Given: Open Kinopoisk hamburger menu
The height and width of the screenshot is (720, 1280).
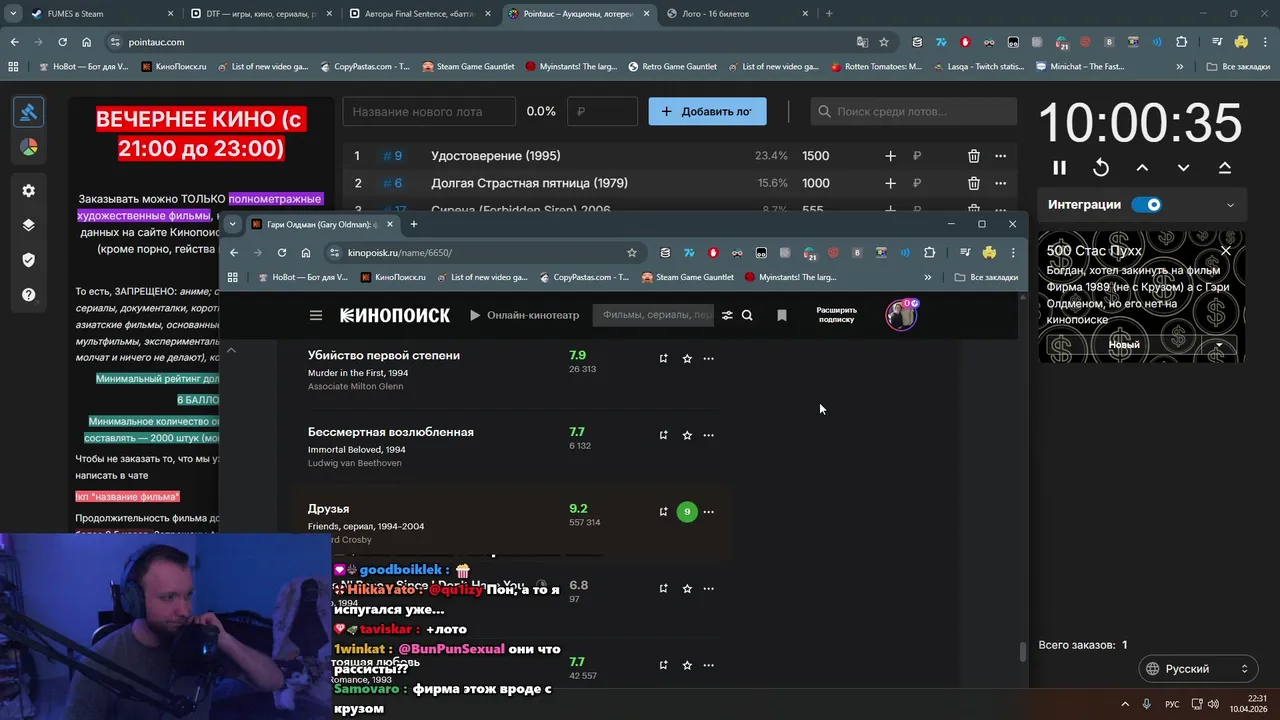Looking at the screenshot, I should coord(316,315).
